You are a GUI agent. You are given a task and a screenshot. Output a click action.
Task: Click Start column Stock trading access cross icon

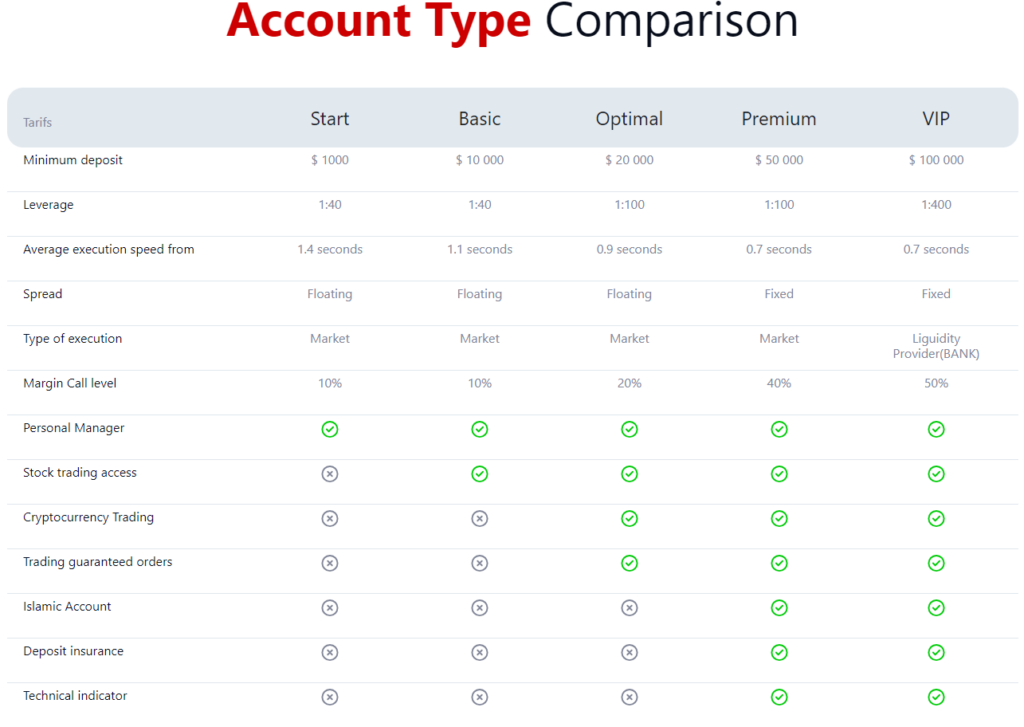click(330, 474)
